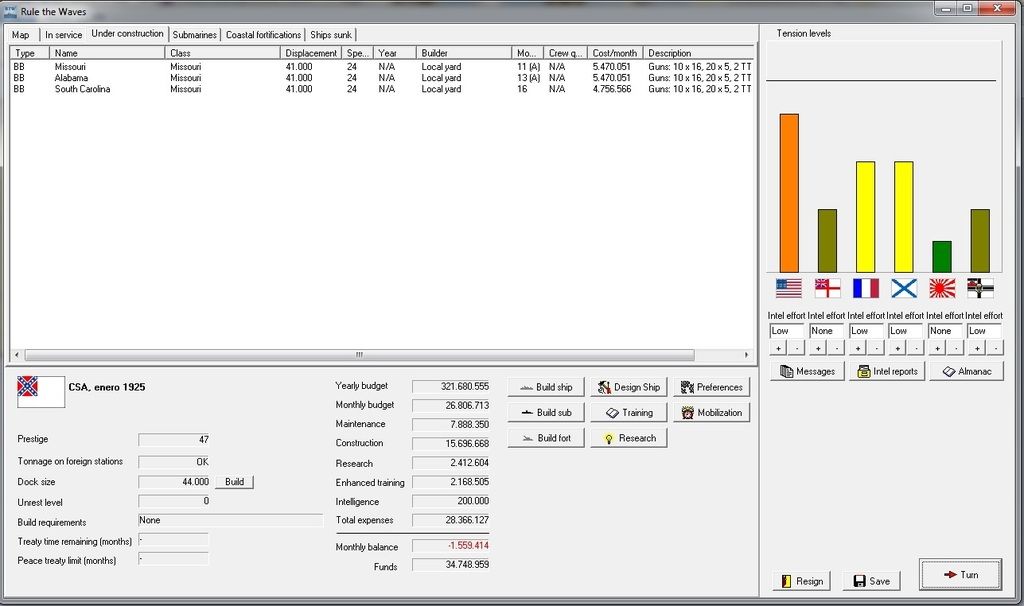Decrease intel effort for Japan

[x=955, y=349]
